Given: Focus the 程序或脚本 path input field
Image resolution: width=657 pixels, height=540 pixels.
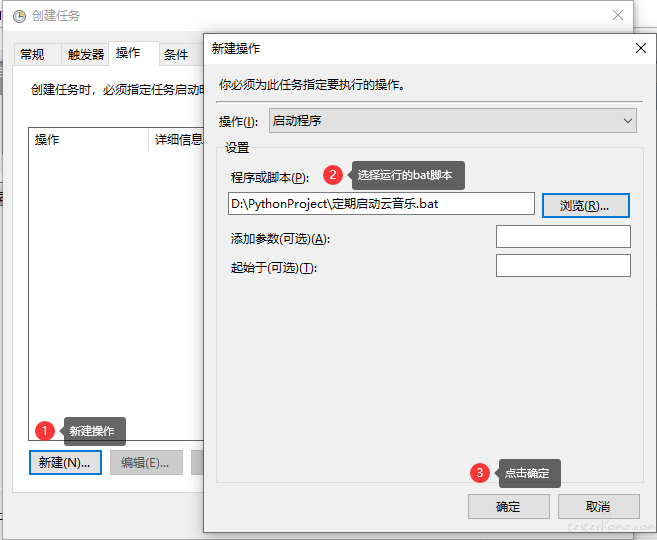Looking at the screenshot, I should (x=381, y=204).
